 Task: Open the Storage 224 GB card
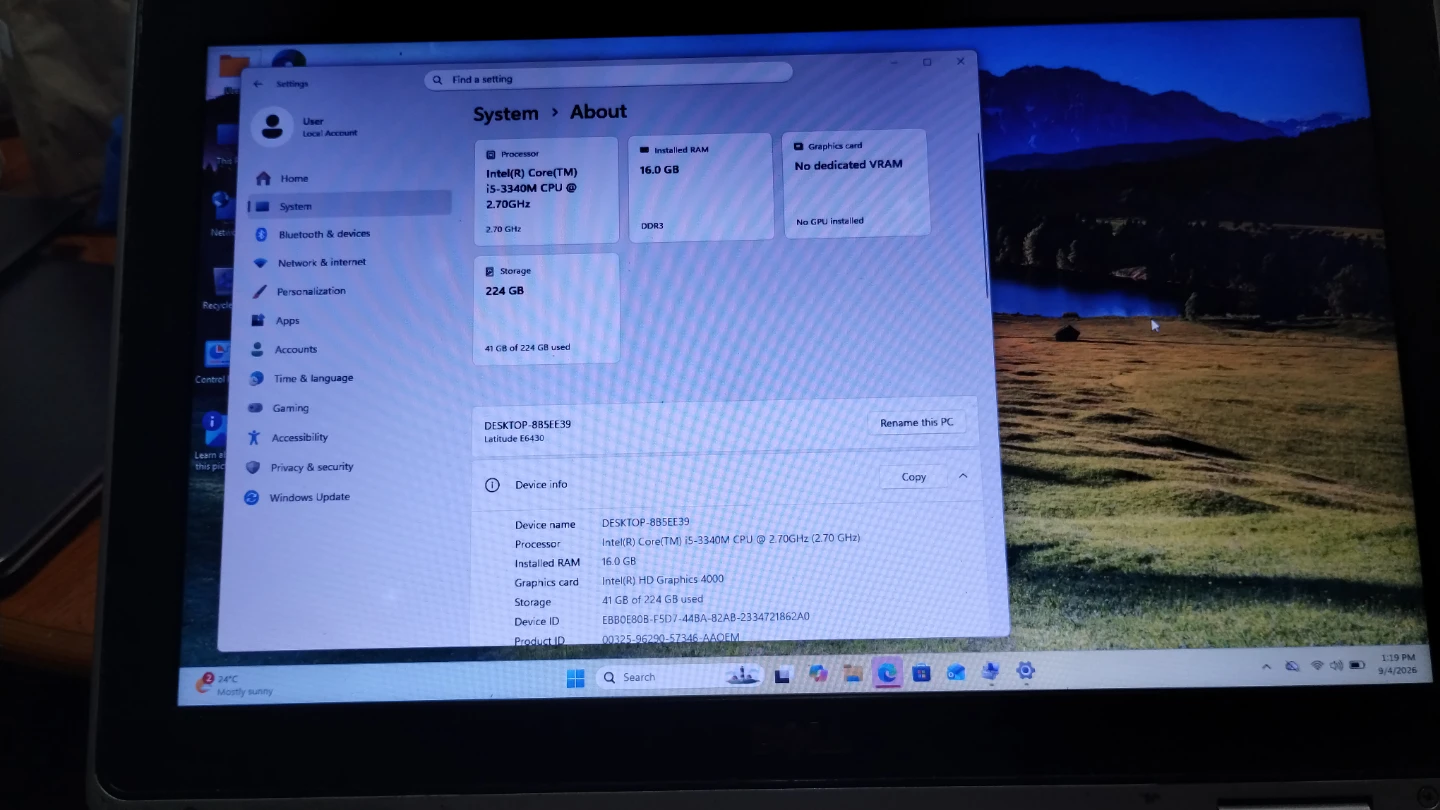click(546, 308)
